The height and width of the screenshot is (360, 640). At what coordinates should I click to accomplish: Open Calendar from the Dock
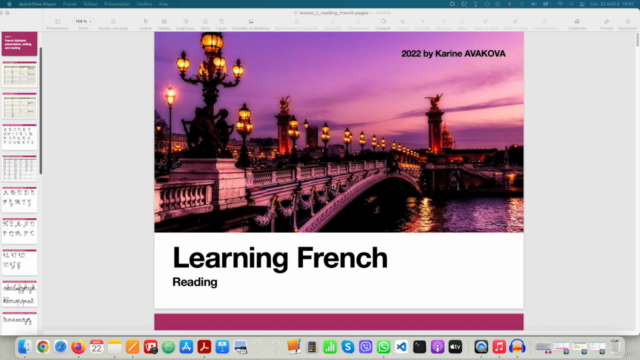(x=96, y=347)
